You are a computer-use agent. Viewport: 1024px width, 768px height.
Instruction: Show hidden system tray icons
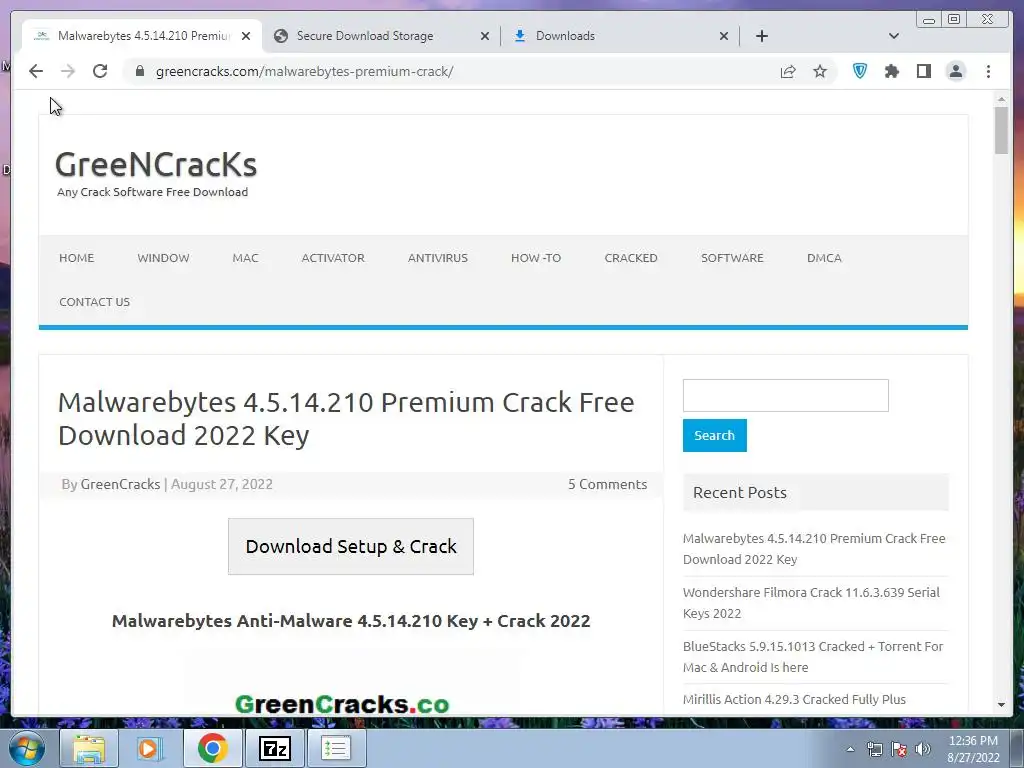pos(850,749)
